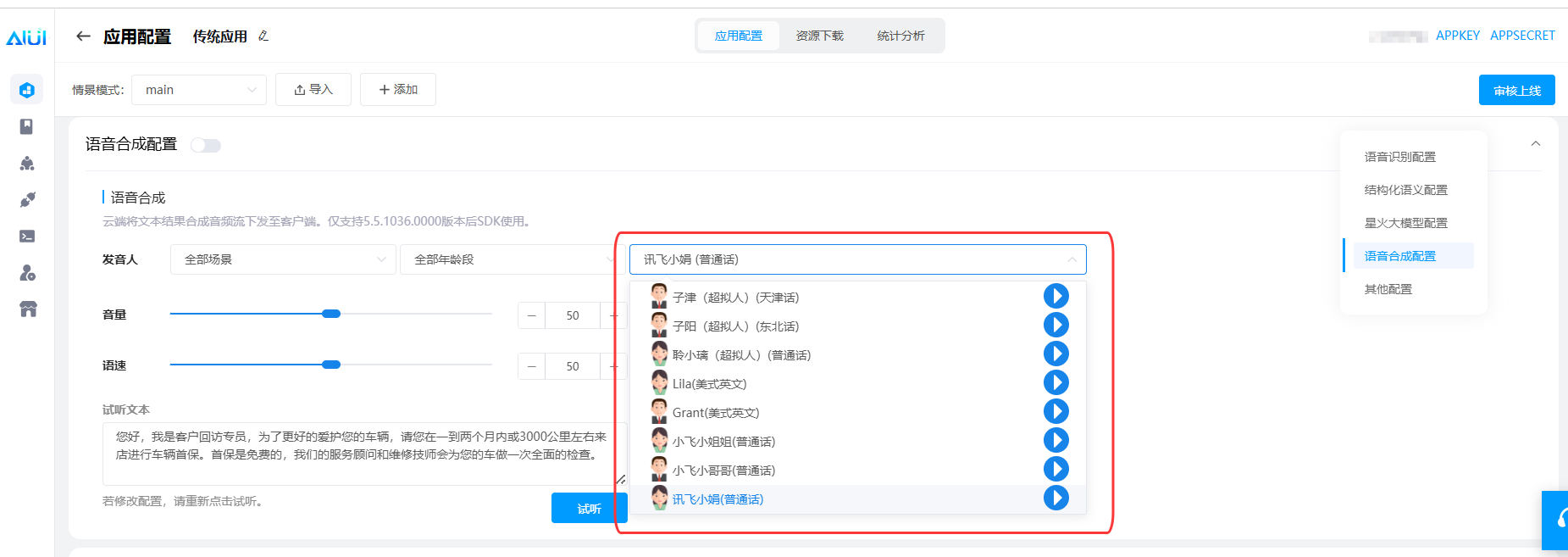
Task: Click into the 试听文本 text area
Action: coord(365,454)
